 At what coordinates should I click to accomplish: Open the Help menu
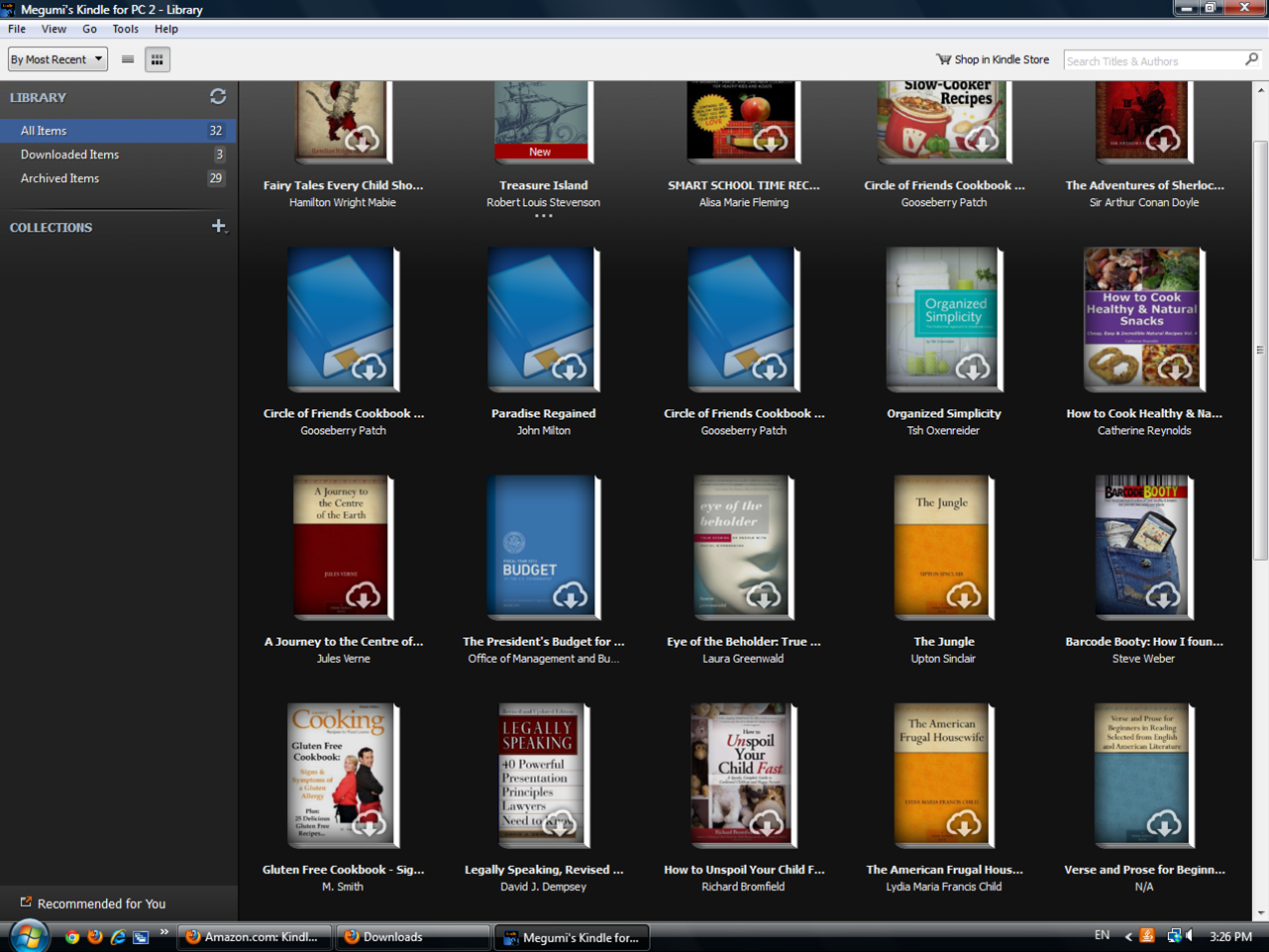pos(166,29)
